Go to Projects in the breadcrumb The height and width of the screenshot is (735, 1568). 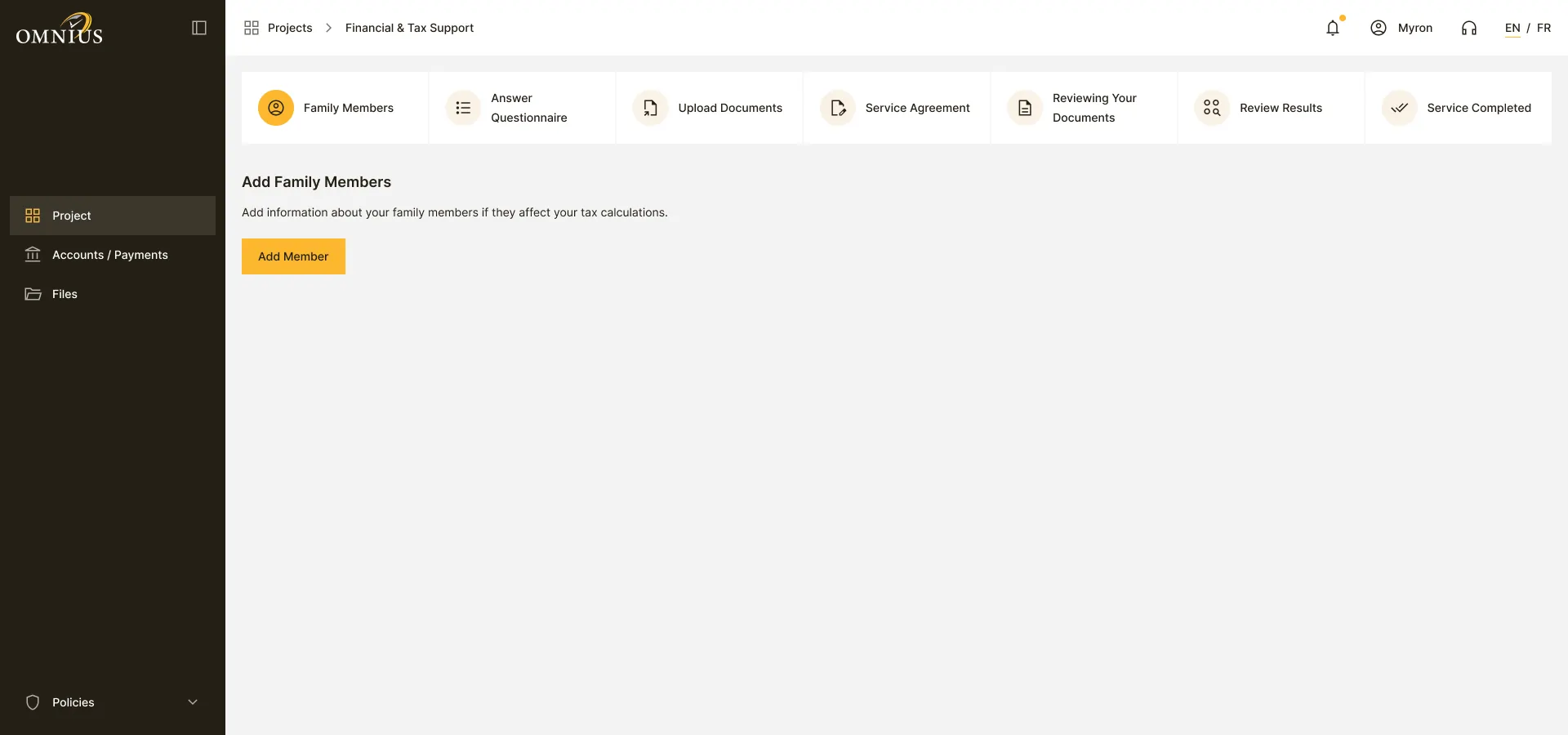[290, 28]
